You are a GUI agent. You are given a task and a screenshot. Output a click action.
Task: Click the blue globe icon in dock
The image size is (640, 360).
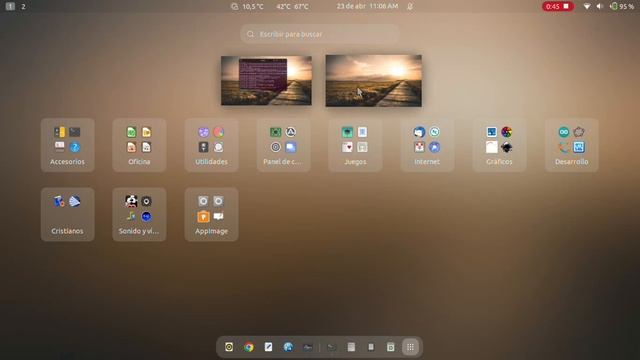[288, 347]
